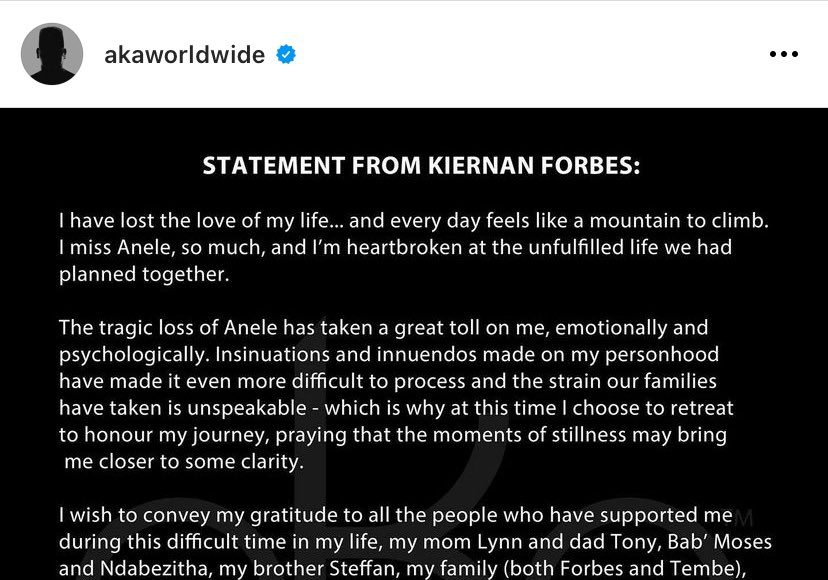Click the line starting "psychologically. Insinuations and innuendos"
The image size is (828, 580).
(389, 355)
